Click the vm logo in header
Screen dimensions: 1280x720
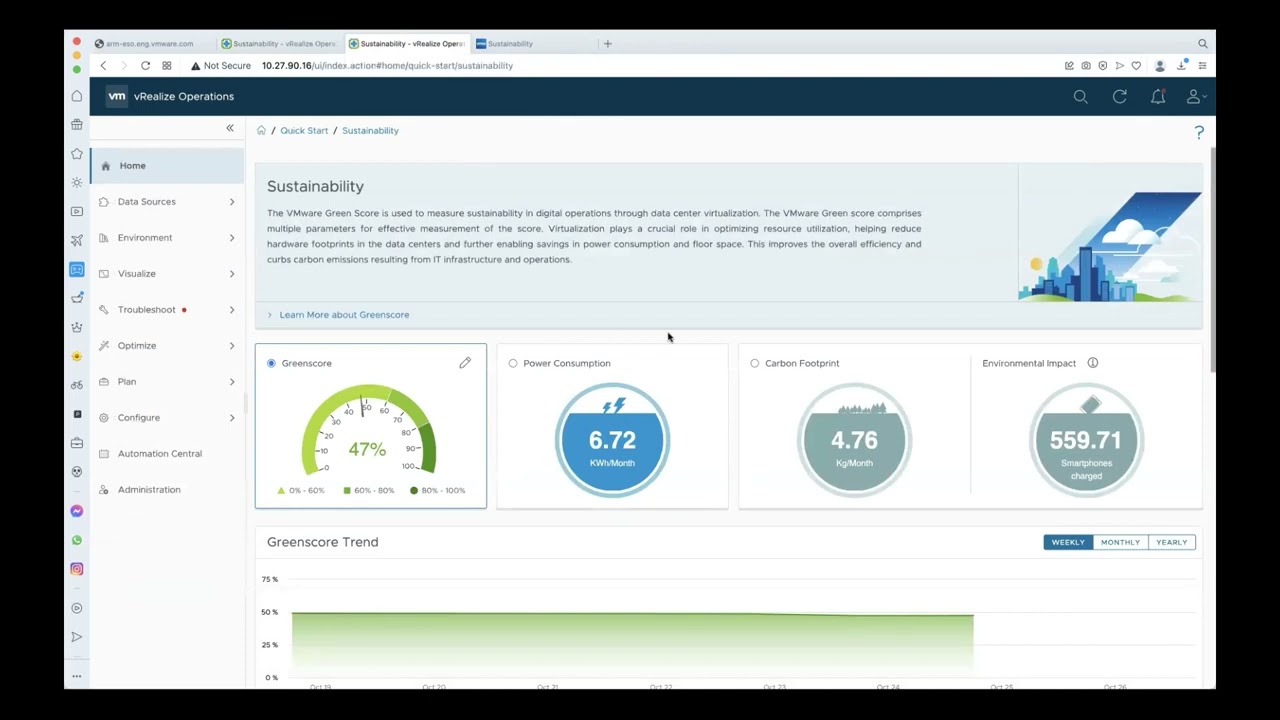117,97
